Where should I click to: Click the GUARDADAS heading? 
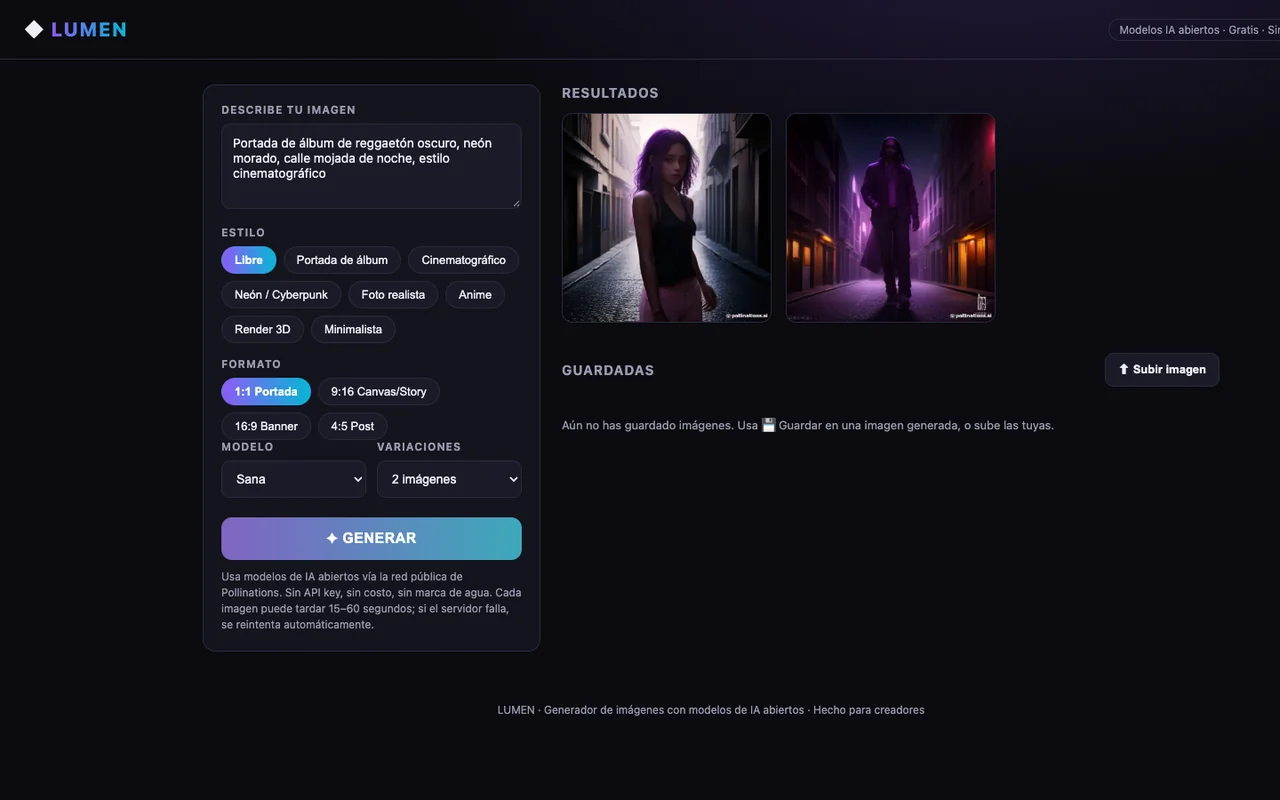click(x=608, y=370)
